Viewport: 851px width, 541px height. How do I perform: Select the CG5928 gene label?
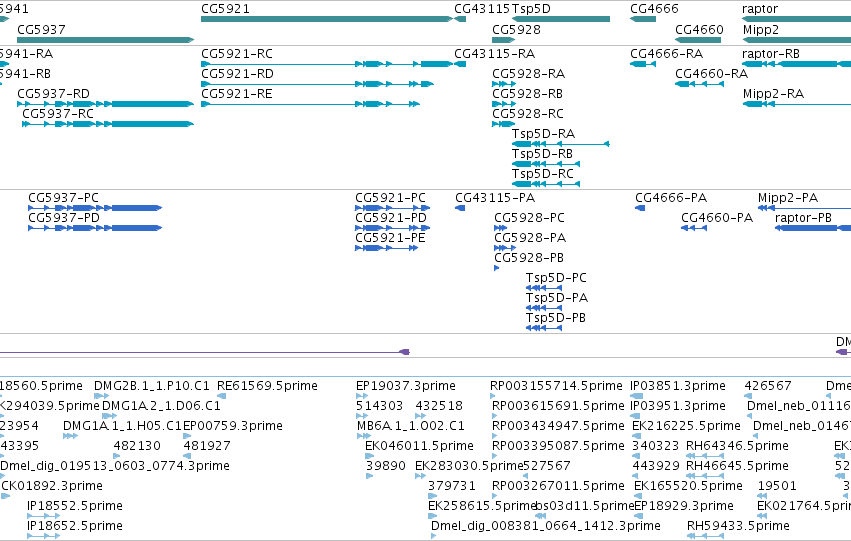click(516, 29)
